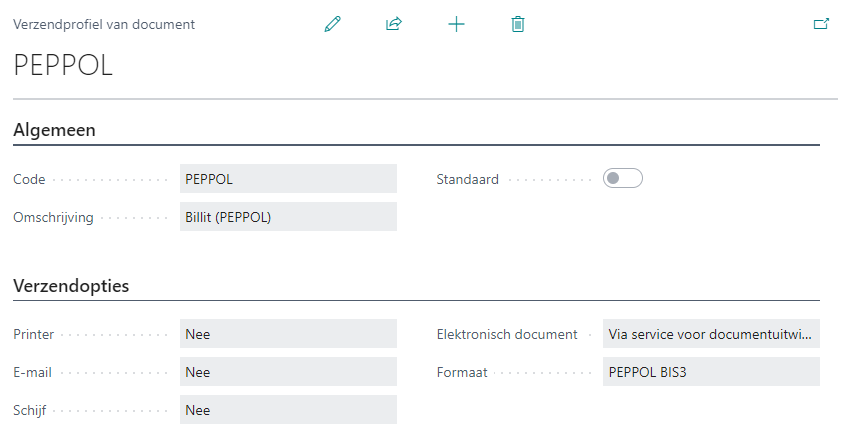Click the Printer label
The image size is (844, 438).
coord(33,334)
